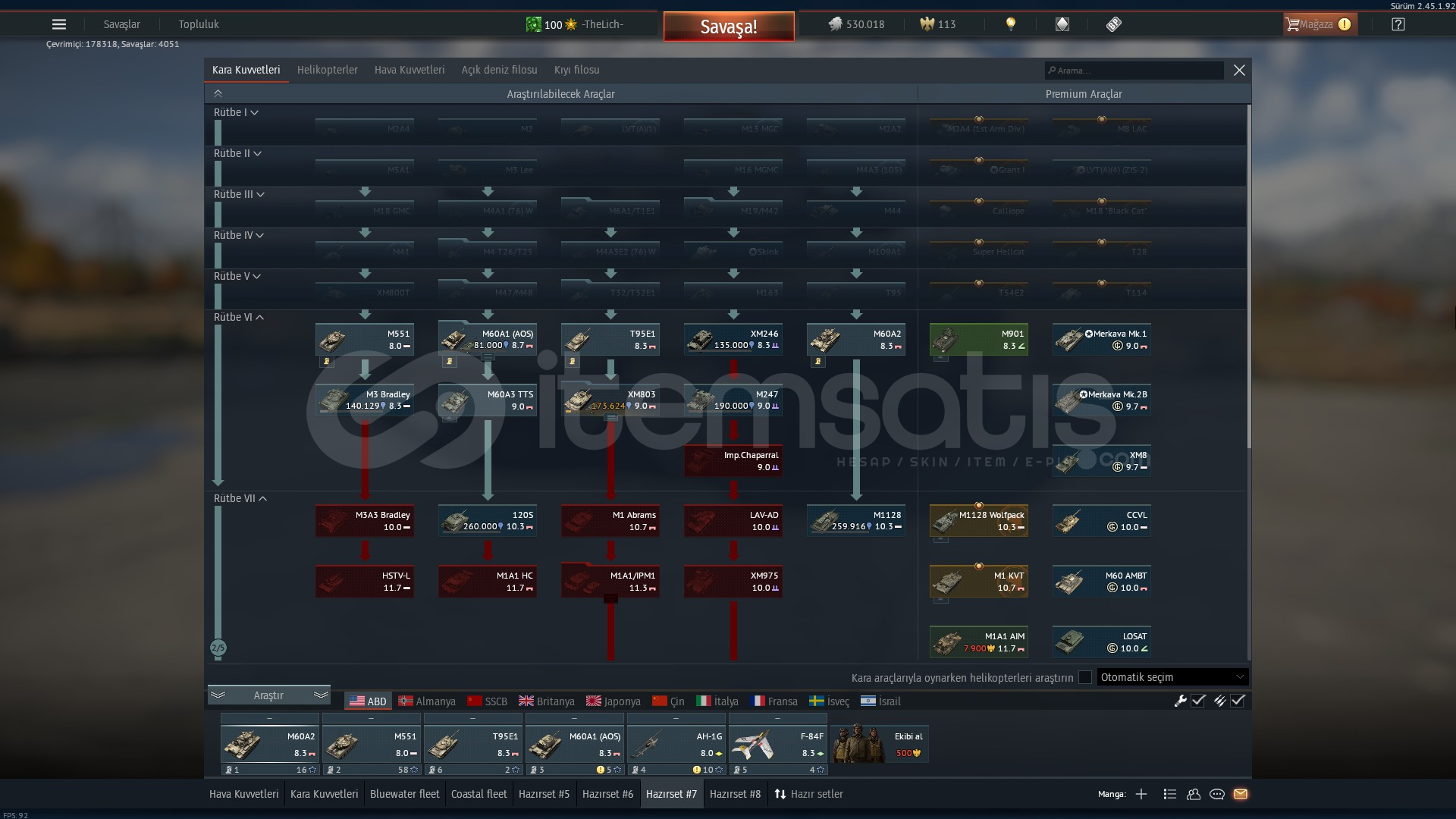
Task: Click the research tree vertical scrollbar
Action: pyautogui.click(x=1248, y=277)
